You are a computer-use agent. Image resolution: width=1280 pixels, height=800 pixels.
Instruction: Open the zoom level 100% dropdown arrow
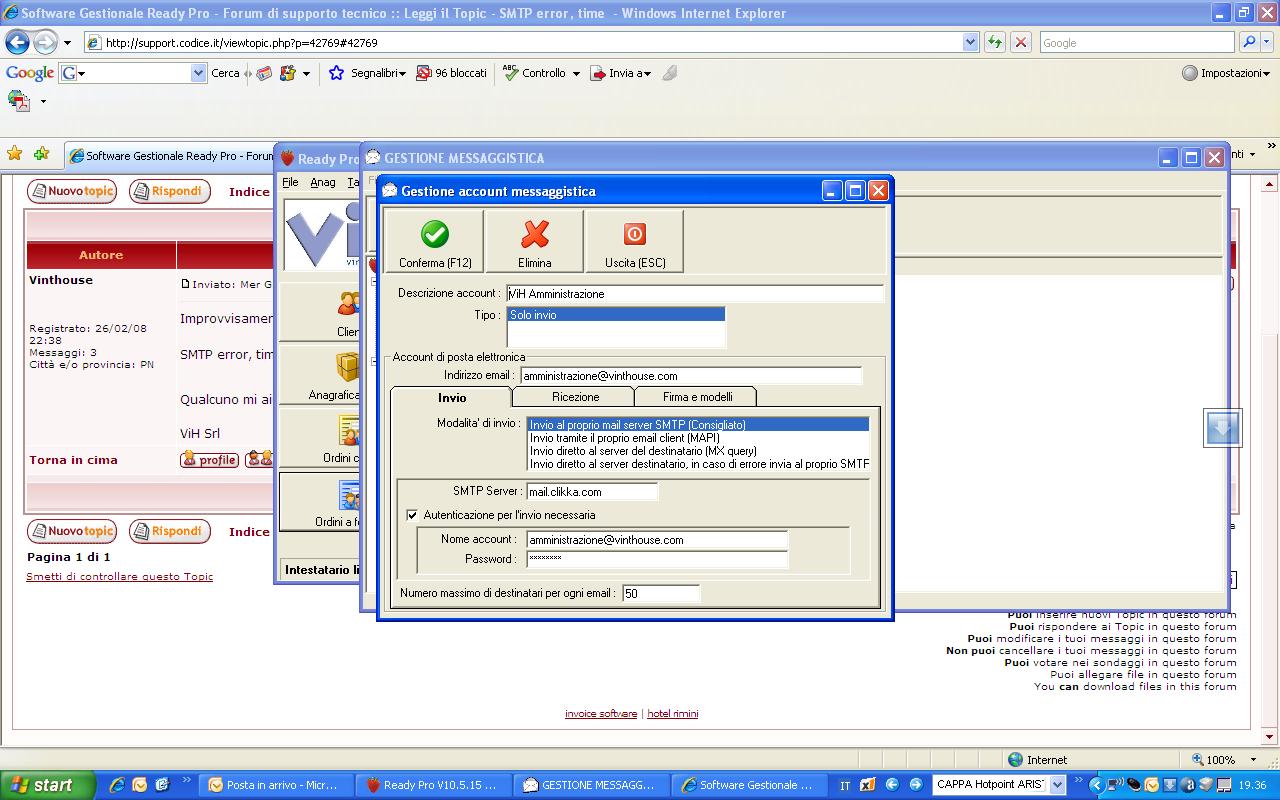click(x=1254, y=760)
